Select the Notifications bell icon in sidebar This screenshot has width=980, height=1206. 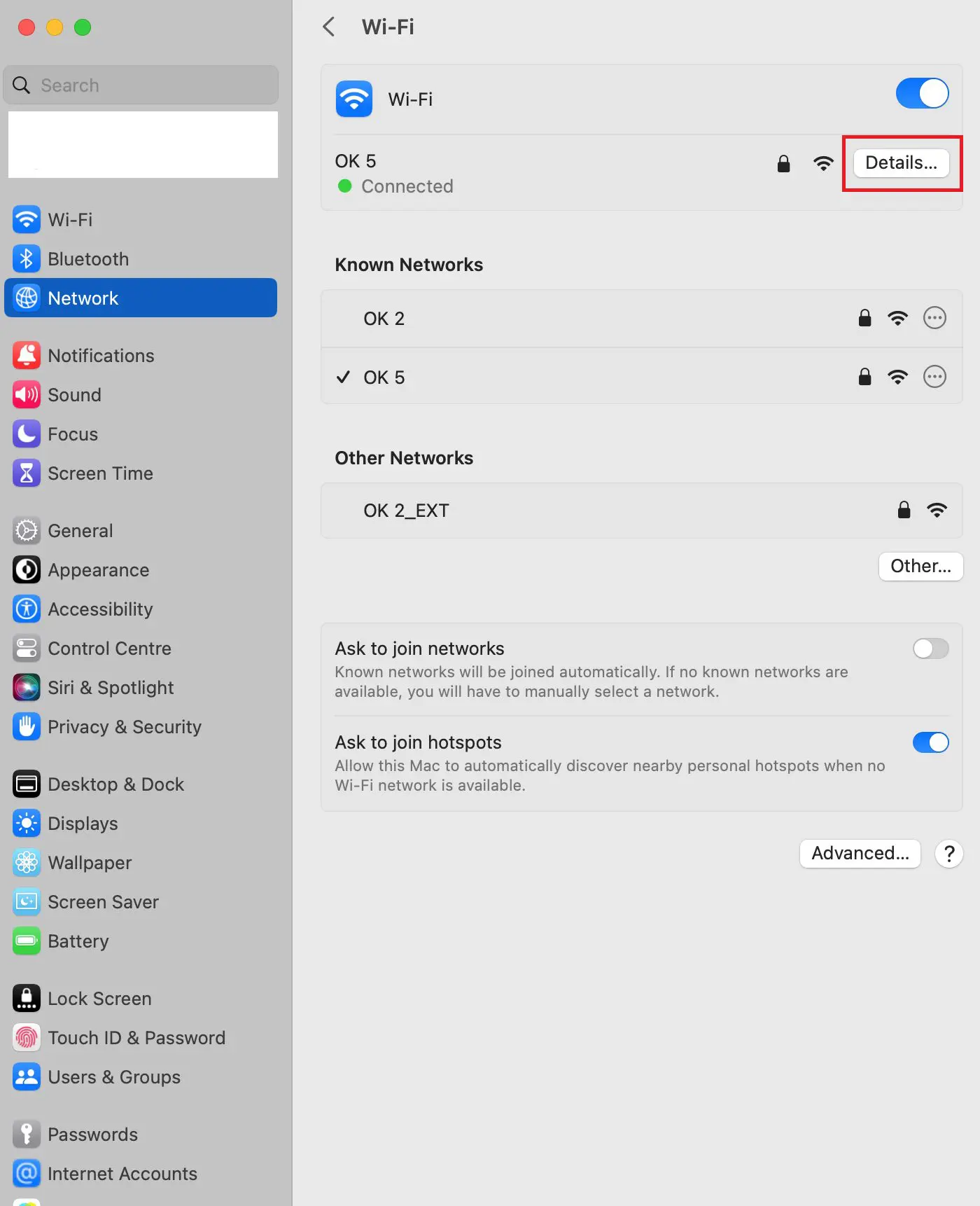[27, 356]
